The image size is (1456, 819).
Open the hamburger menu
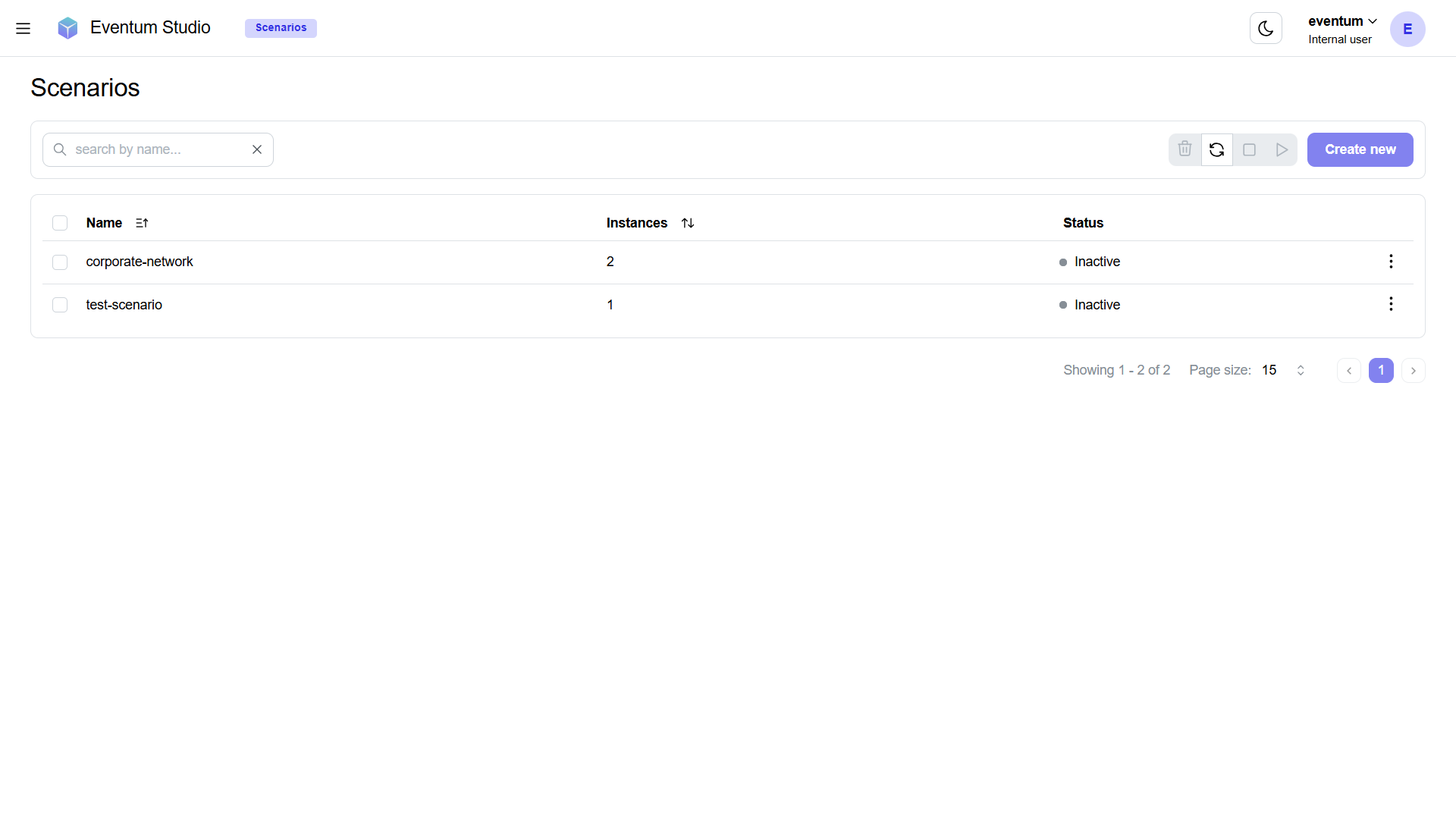click(x=24, y=28)
